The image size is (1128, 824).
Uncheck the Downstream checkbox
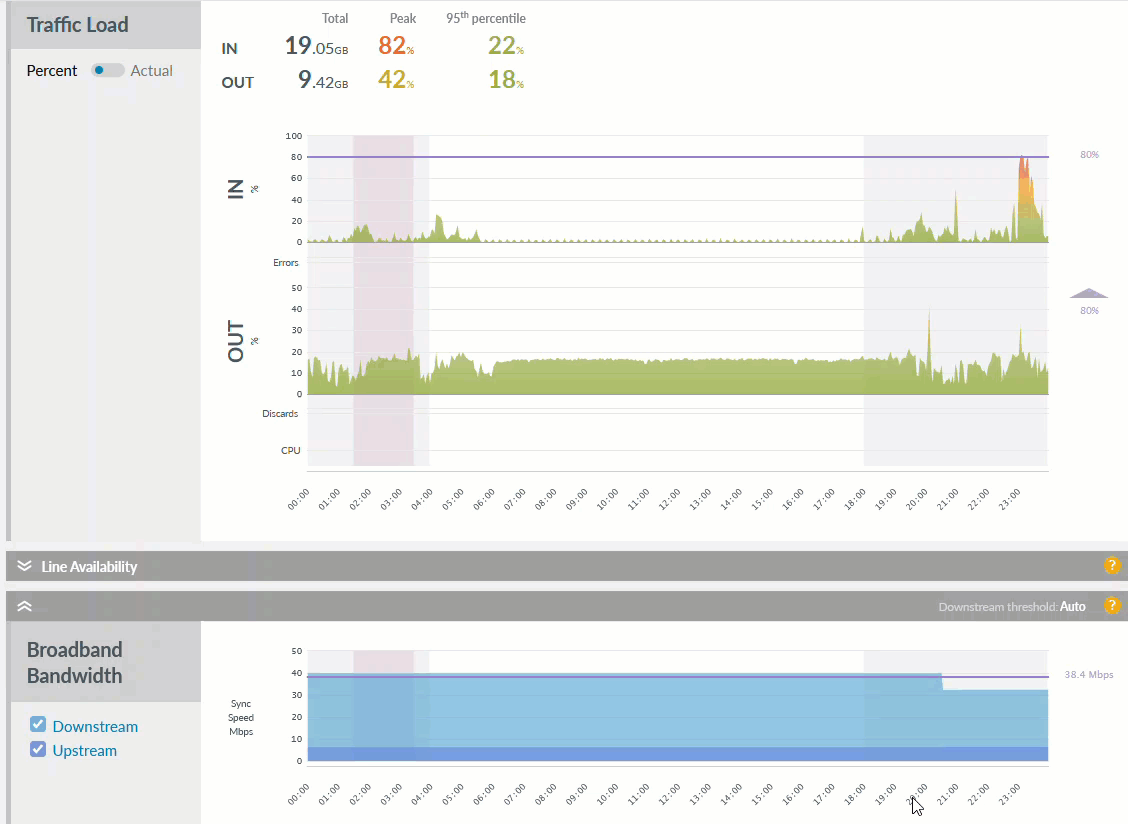[39, 726]
